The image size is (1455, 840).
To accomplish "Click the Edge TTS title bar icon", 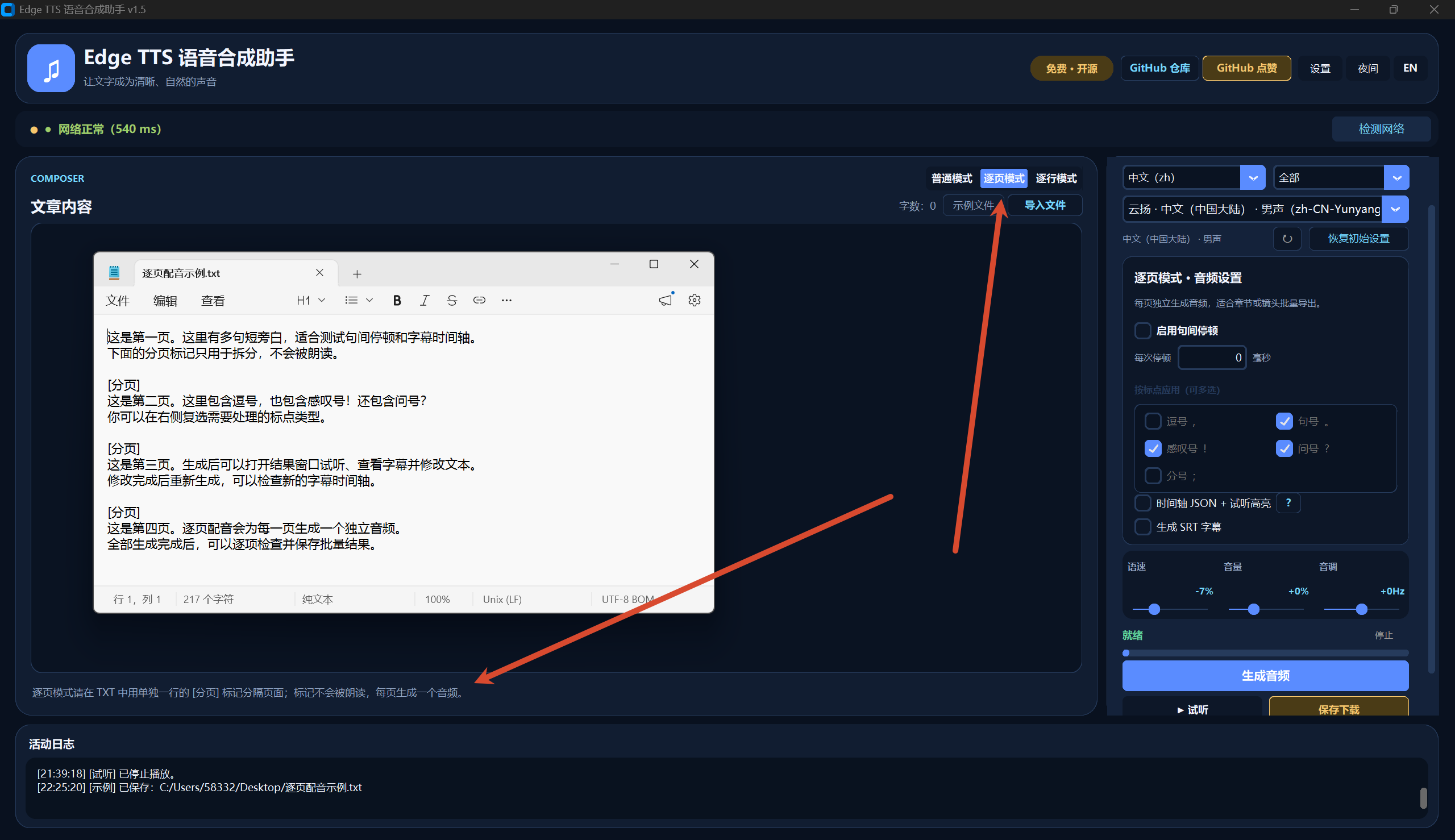I will pos(8,10).
